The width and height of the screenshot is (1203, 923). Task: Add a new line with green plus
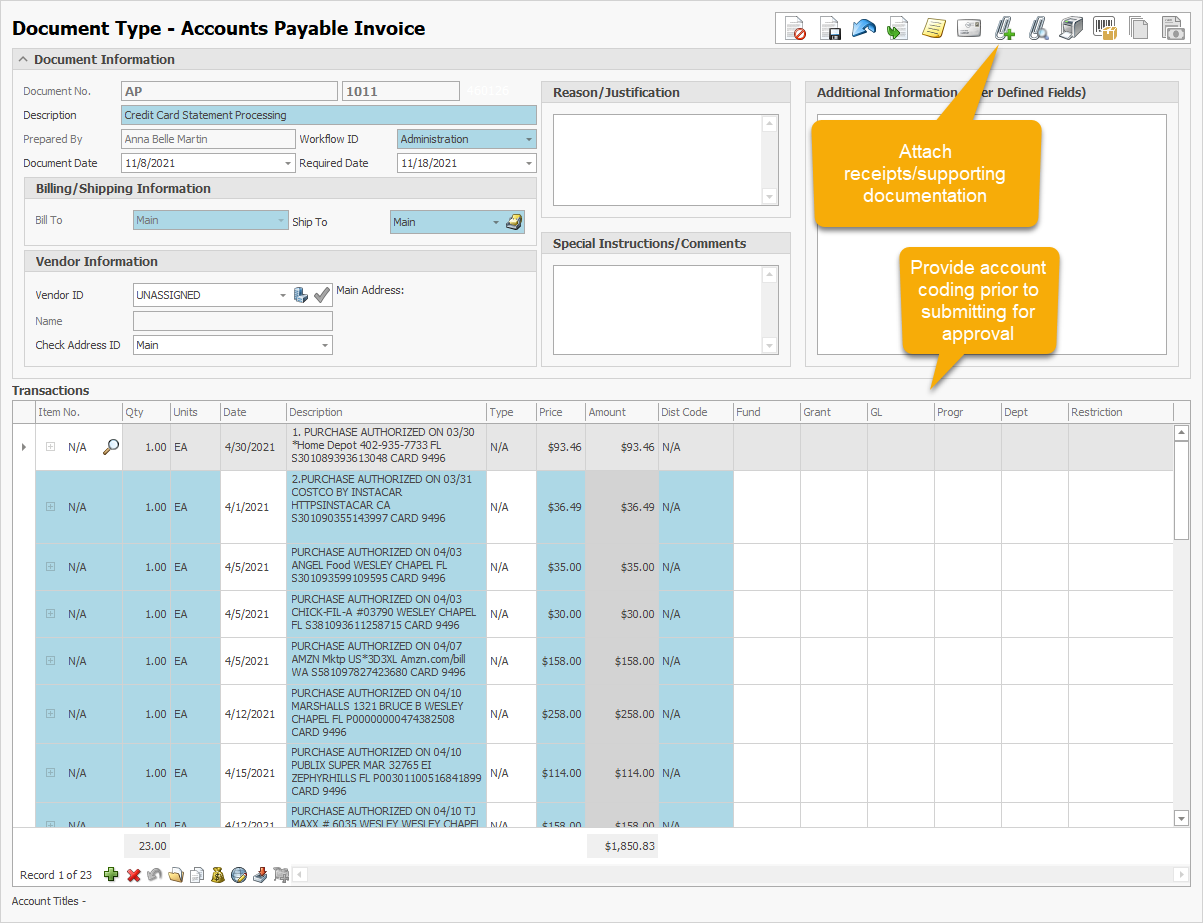(x=111, y=875)
